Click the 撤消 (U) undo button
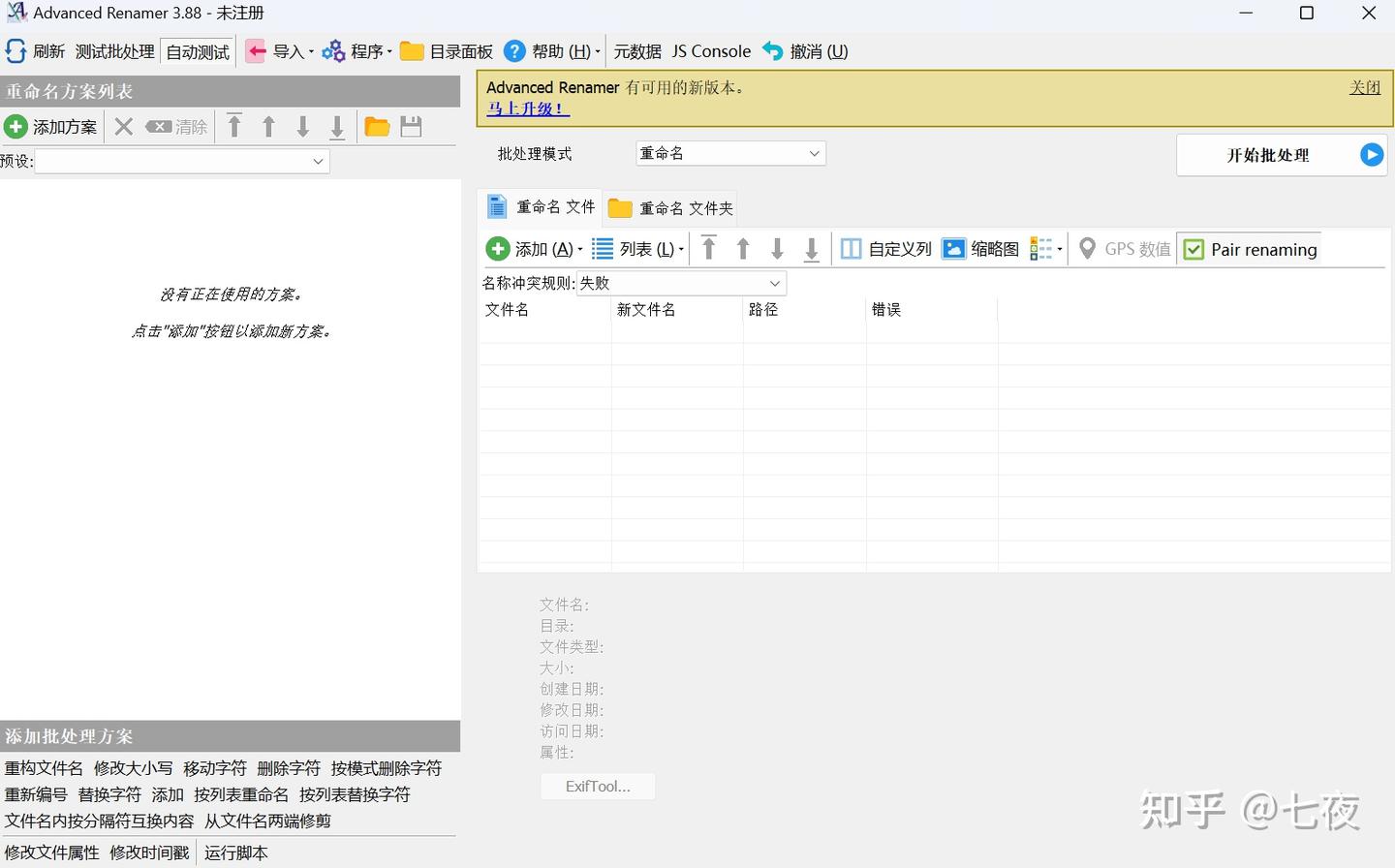 point(805,51)
